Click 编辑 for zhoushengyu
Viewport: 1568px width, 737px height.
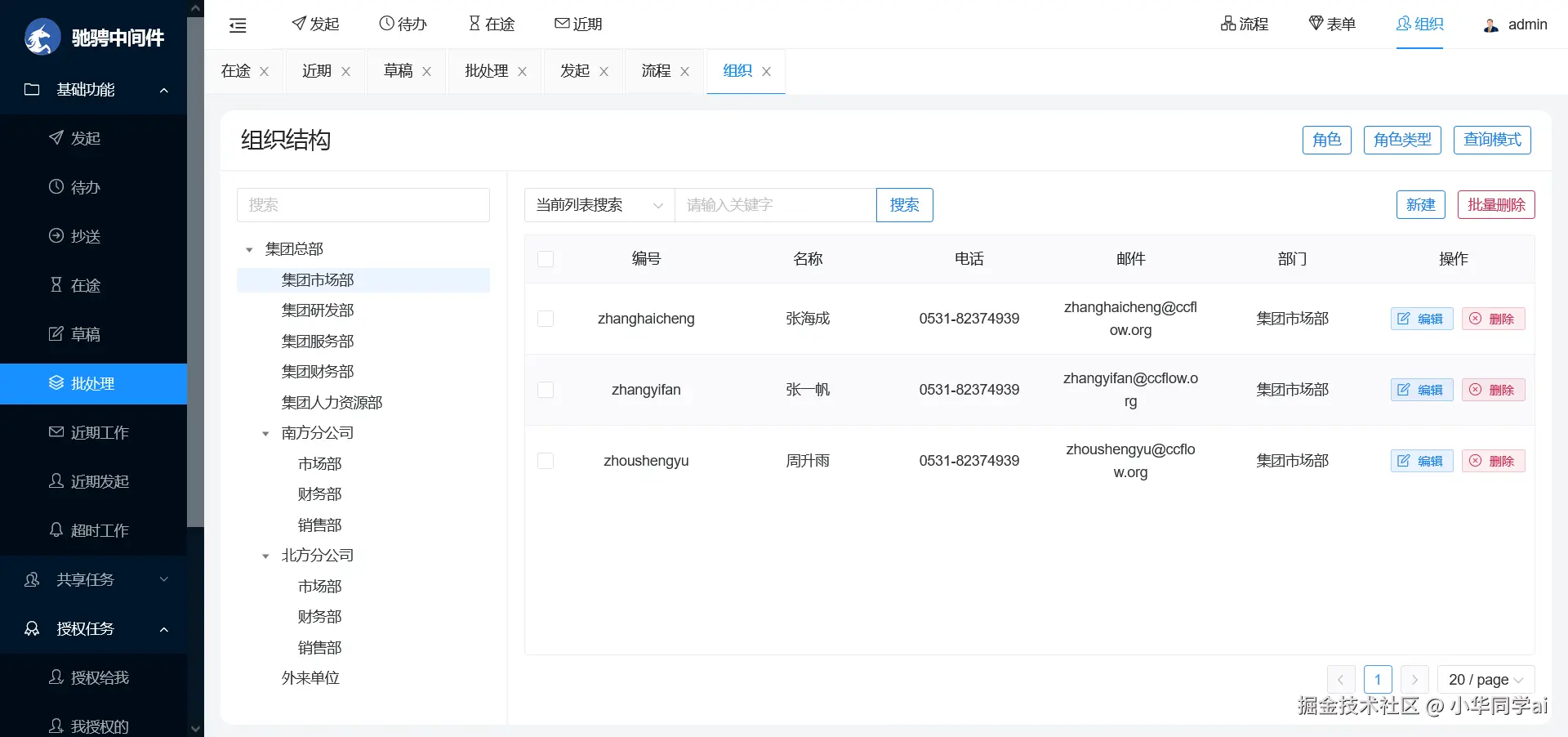1422,461
